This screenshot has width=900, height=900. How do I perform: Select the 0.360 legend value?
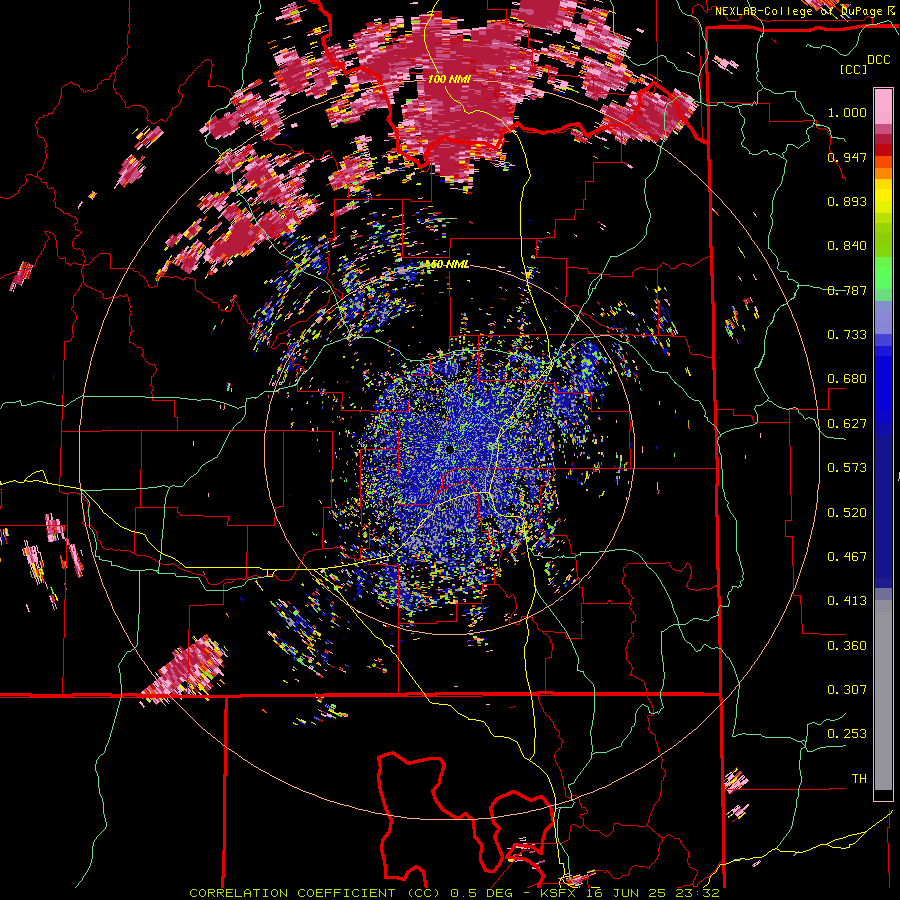pyautogui.click(x=847, y=646)
